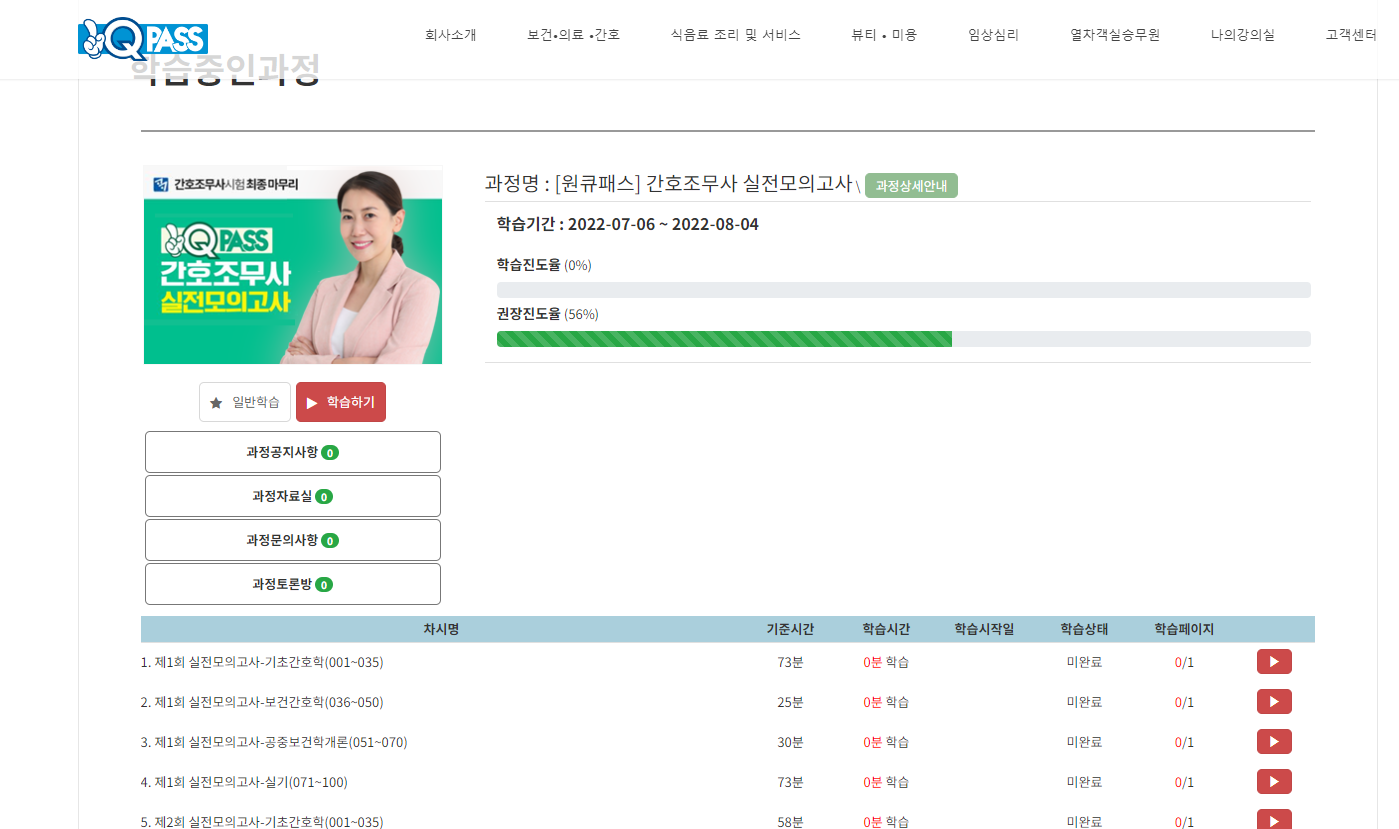Click the 학습시간 column header

point(886,629)
